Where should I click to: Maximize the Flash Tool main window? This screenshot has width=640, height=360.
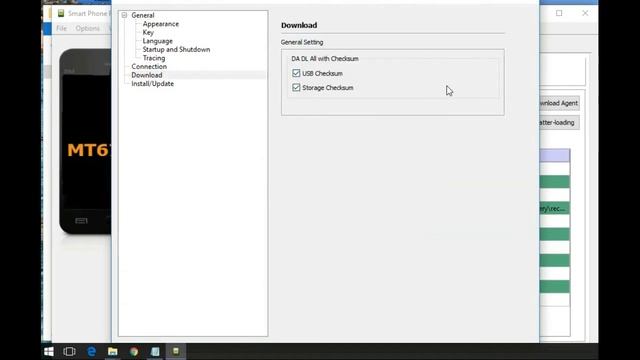pyautogui.click(x=559, y=13)
